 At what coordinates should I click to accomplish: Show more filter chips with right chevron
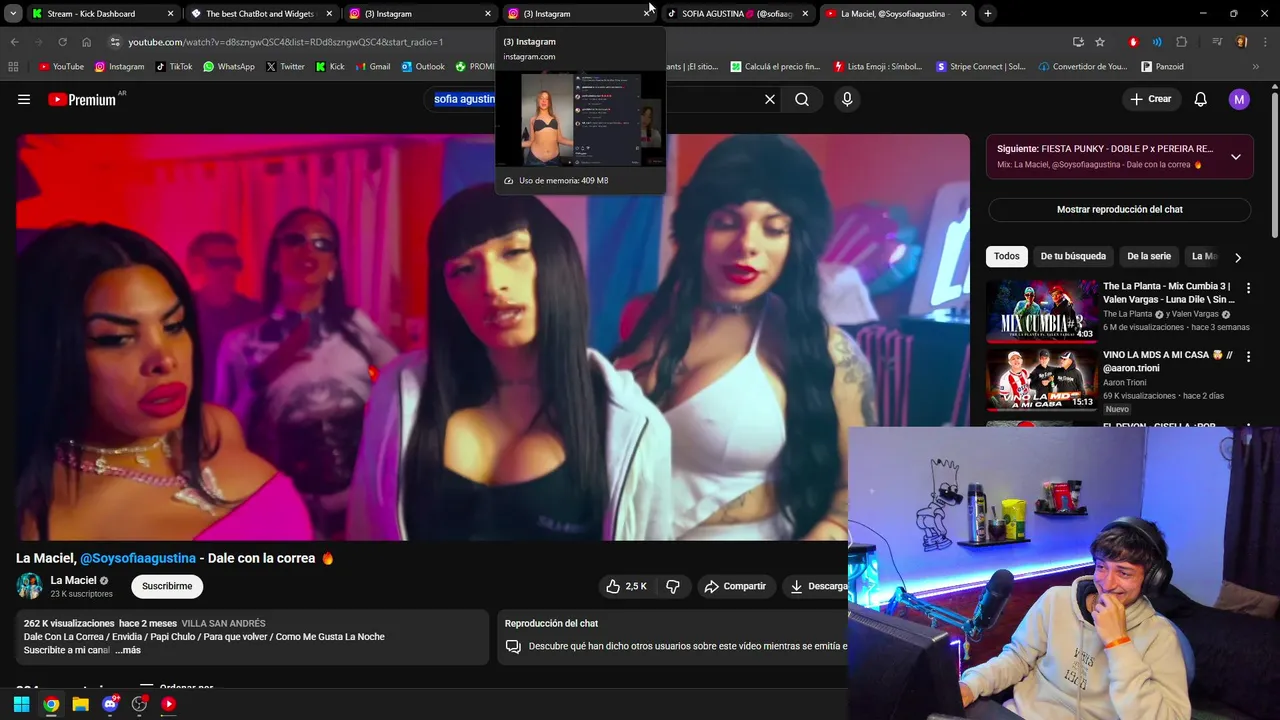click(x=1238, y=257)
